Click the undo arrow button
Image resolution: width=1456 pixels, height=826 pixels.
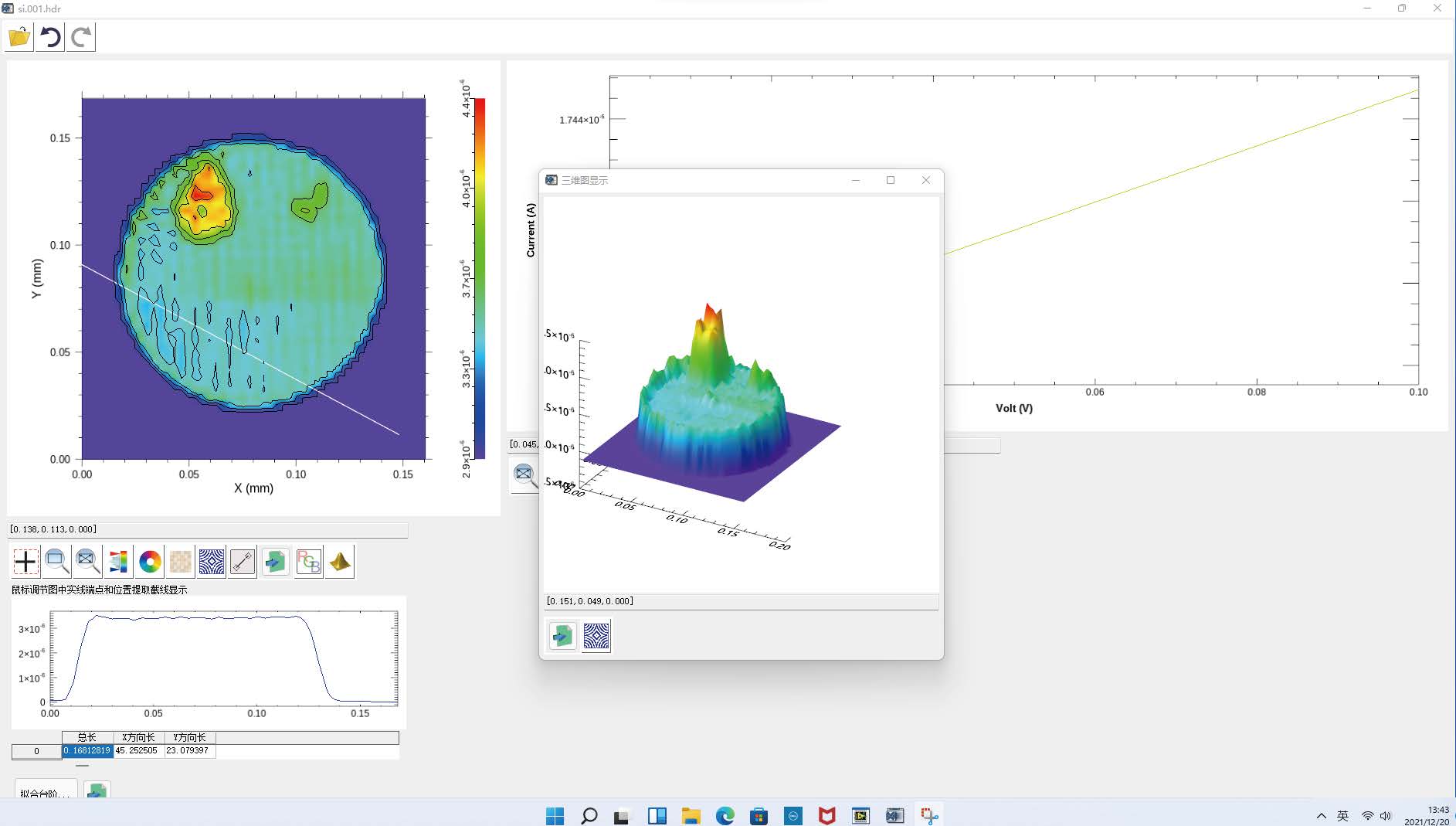click(51, 37)
